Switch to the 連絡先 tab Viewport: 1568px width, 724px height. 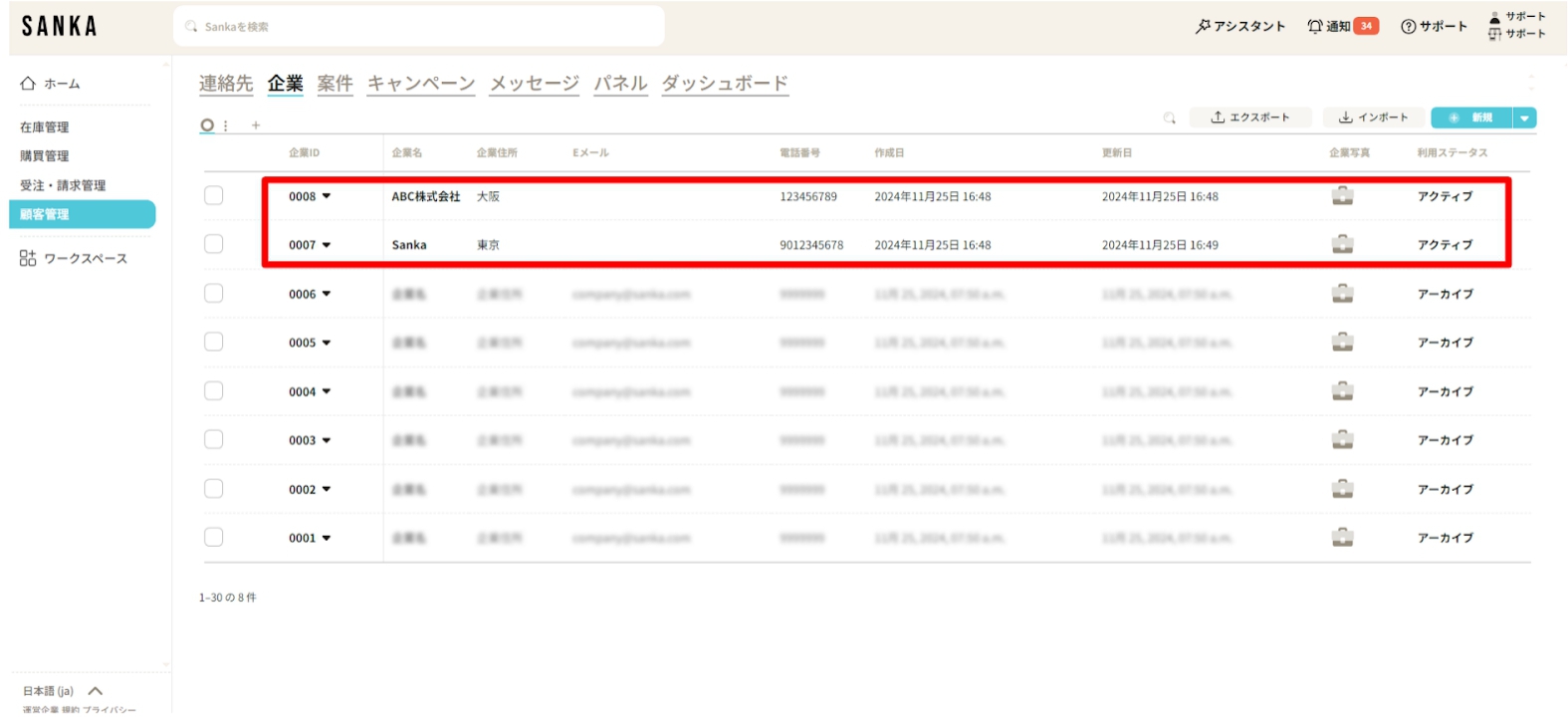(226, 84)
